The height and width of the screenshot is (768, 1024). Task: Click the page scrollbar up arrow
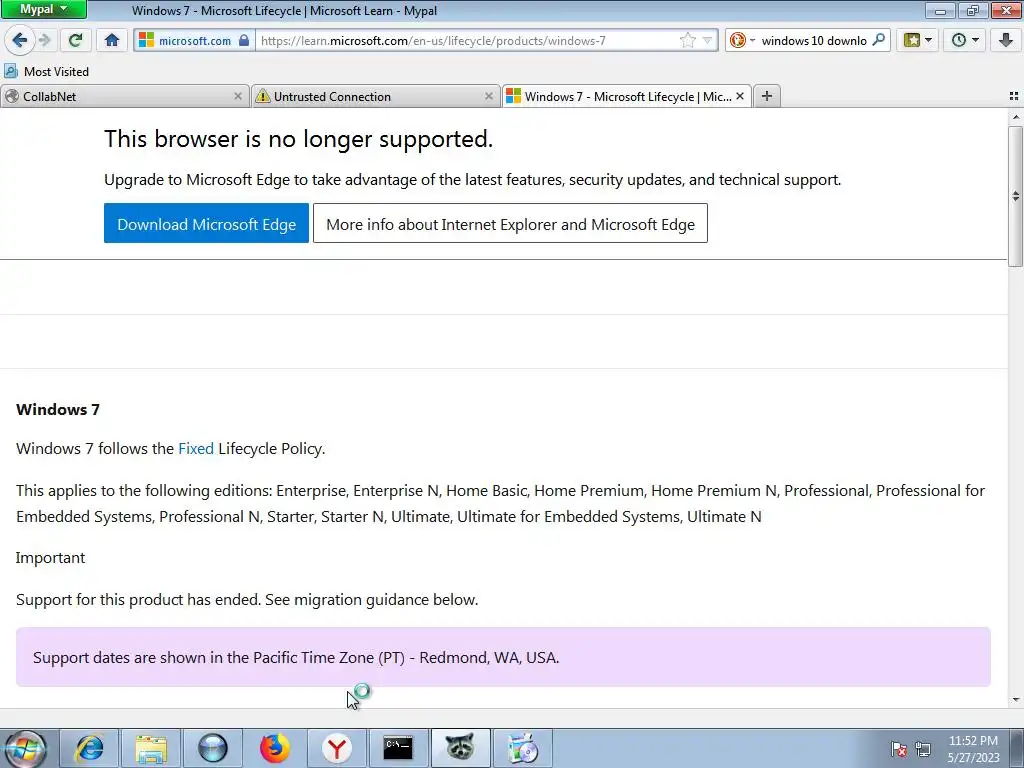[1016, 117]
